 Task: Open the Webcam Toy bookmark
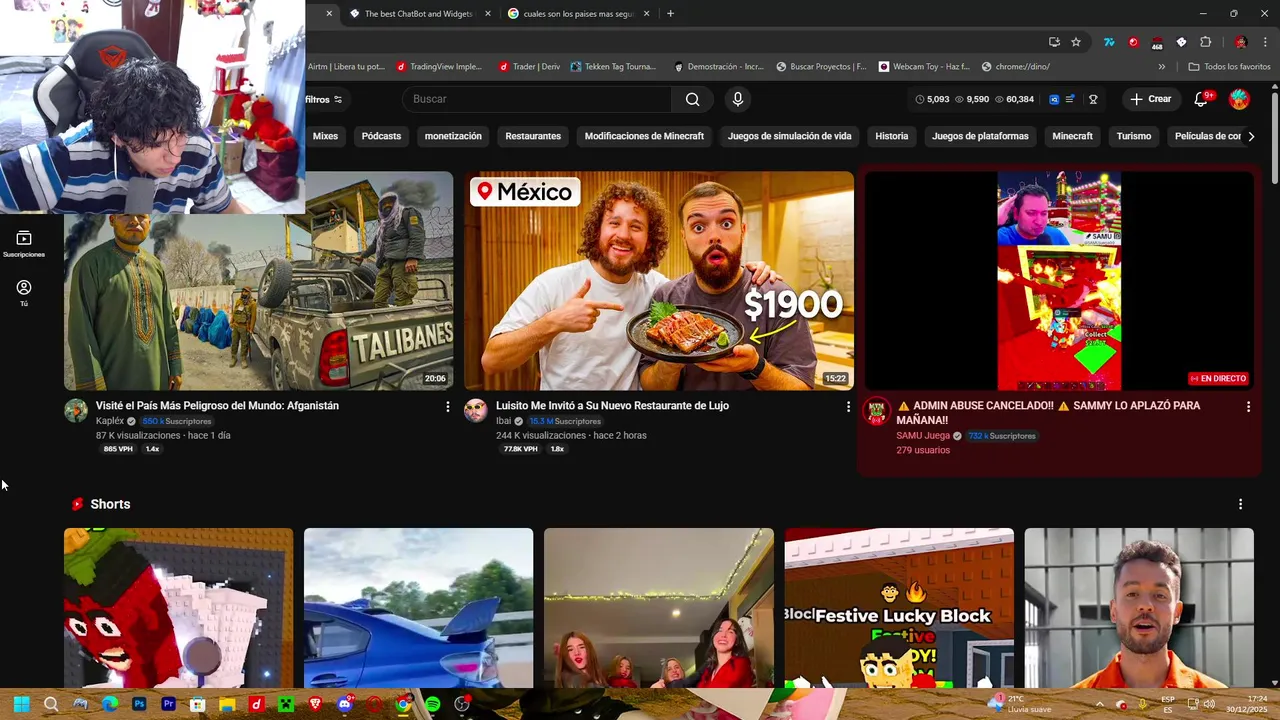[924, 66]
